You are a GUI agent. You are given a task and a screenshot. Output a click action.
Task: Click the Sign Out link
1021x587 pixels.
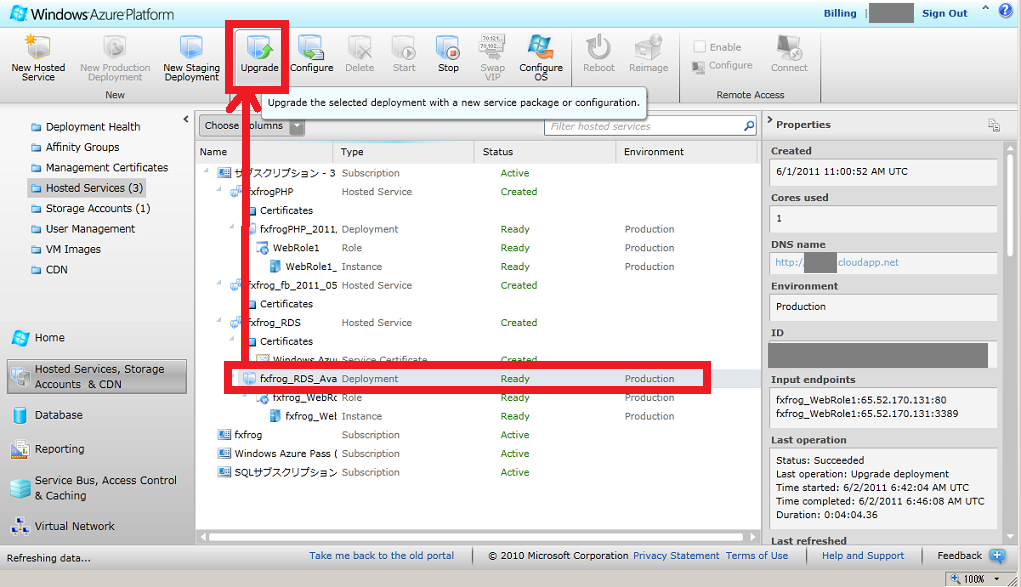click(x=944, y=13)
